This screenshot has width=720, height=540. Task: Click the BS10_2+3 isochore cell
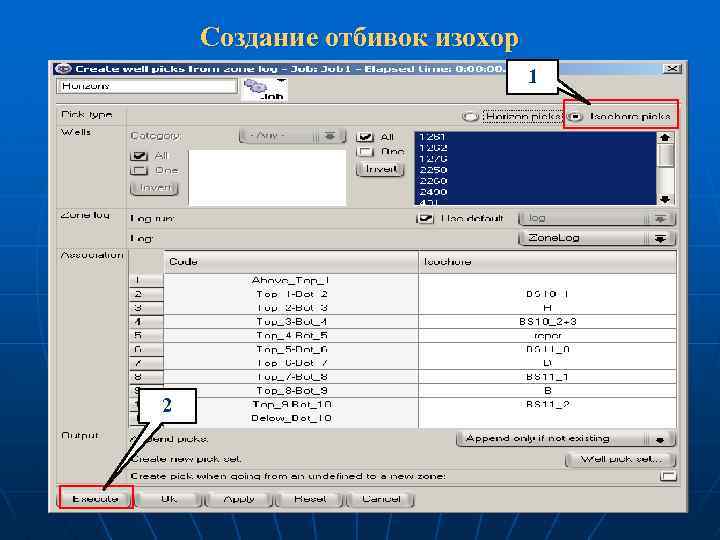point(547,322)
